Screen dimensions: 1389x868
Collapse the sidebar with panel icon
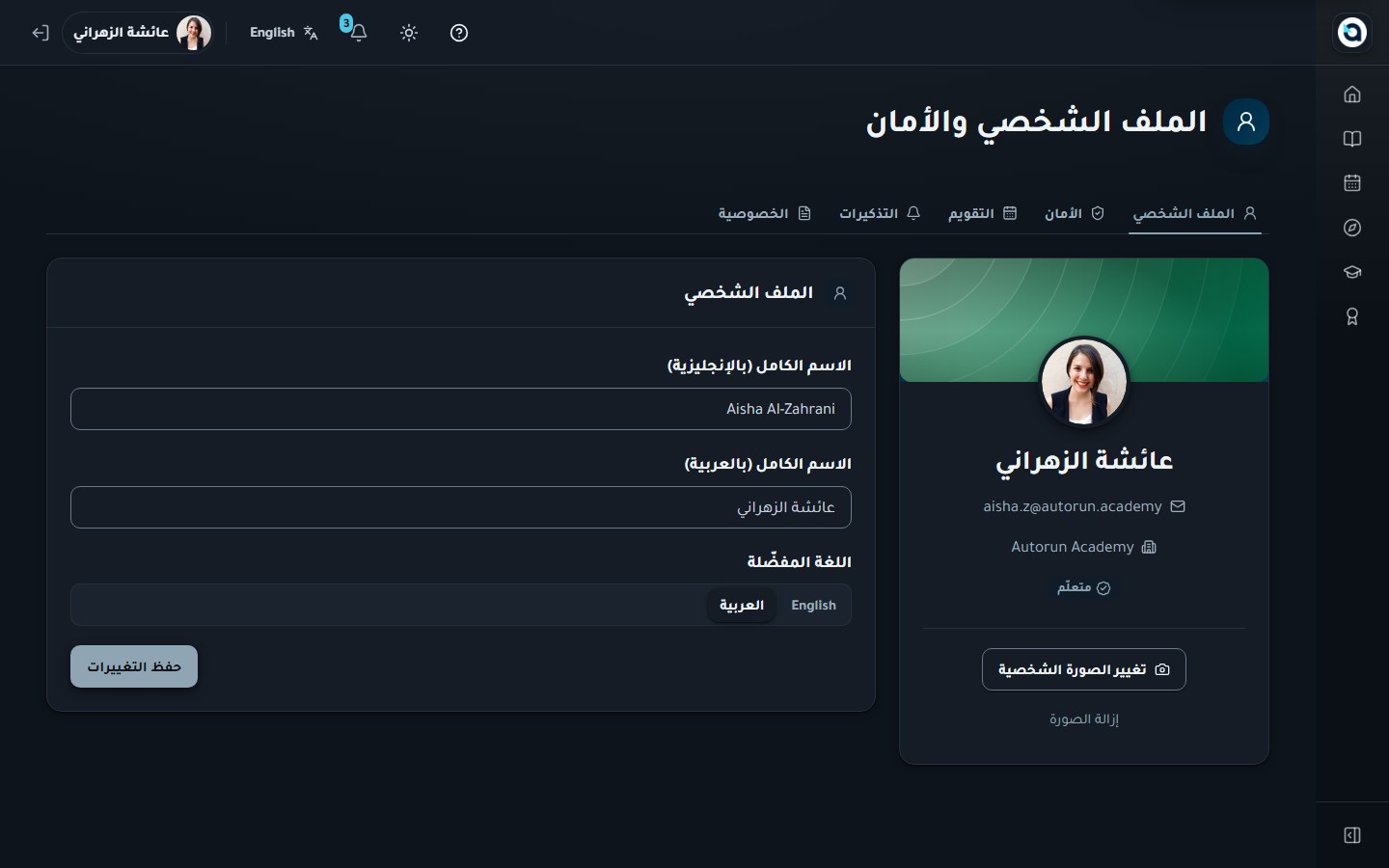point(1351,835)
